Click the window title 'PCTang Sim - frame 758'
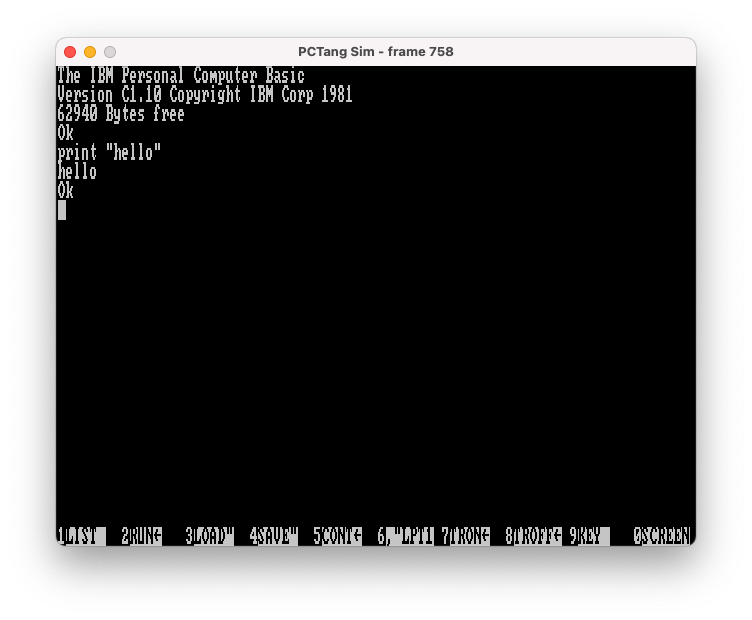Screen dimensions: 752x620 (x=376, y=52)
